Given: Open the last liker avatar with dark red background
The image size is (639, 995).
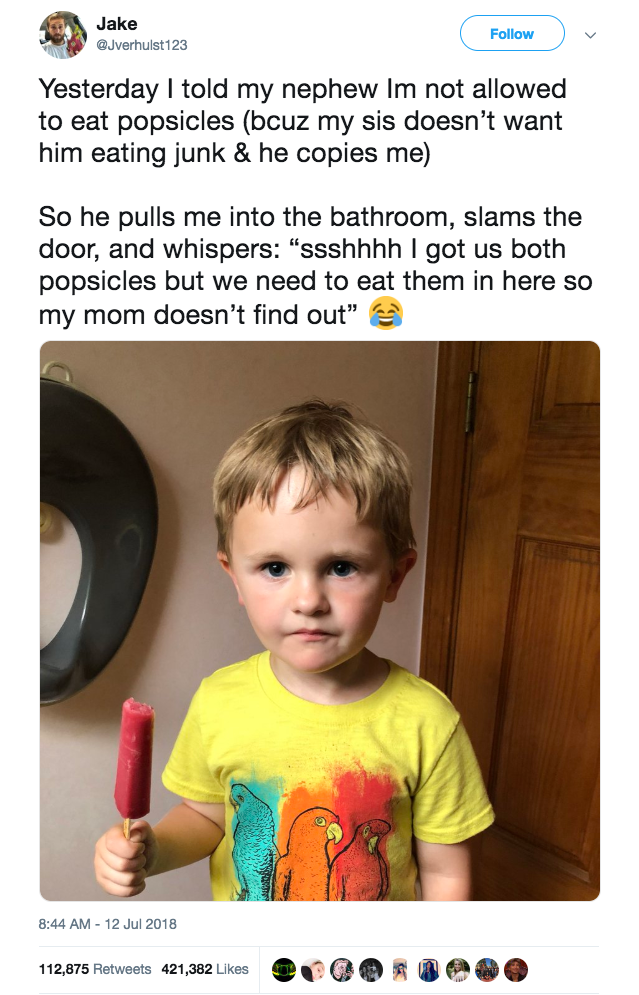Looking at the screenshot, I should tap(516, 970).
